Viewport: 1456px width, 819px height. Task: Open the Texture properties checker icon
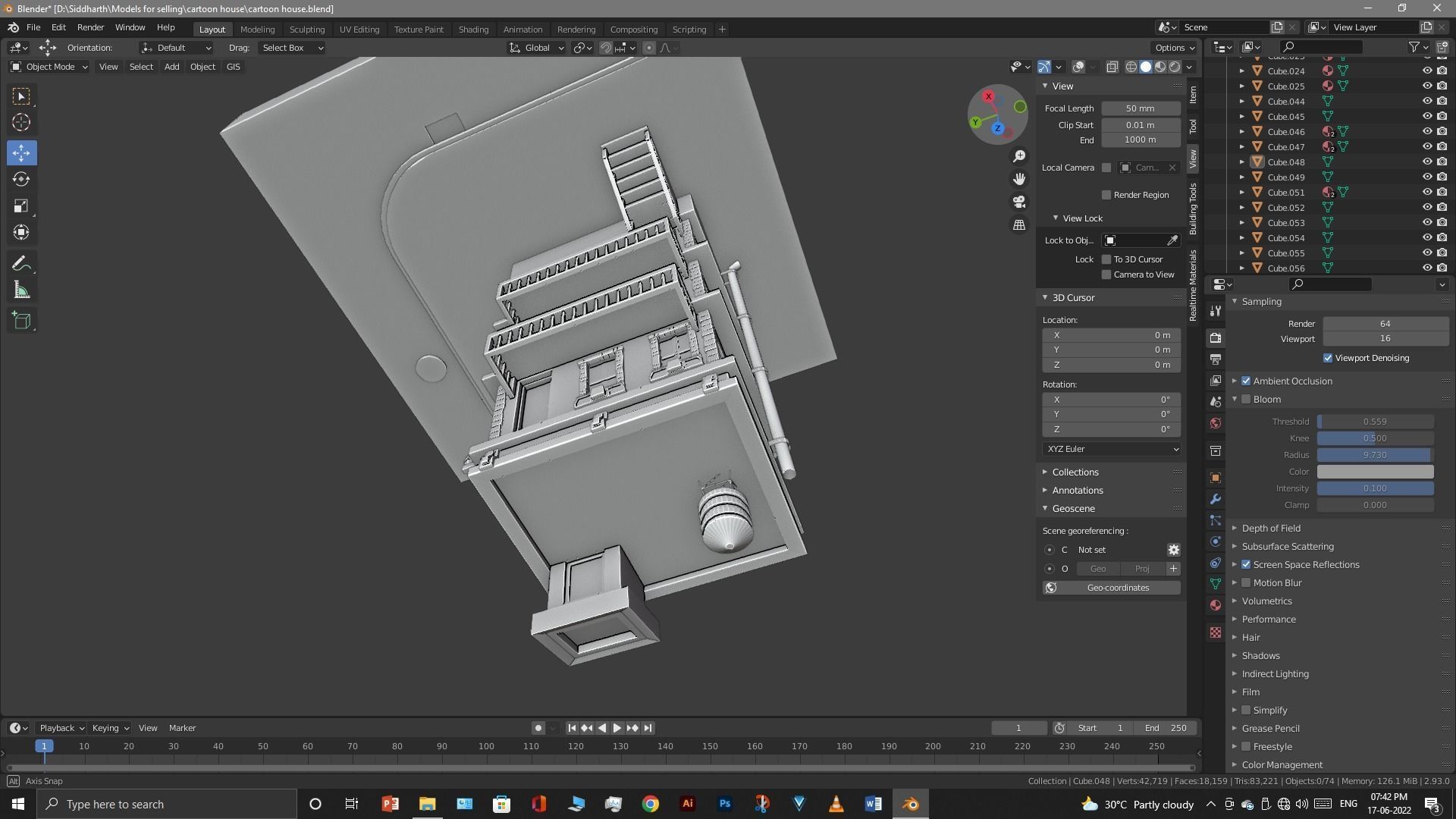[x=1216, y=632]
